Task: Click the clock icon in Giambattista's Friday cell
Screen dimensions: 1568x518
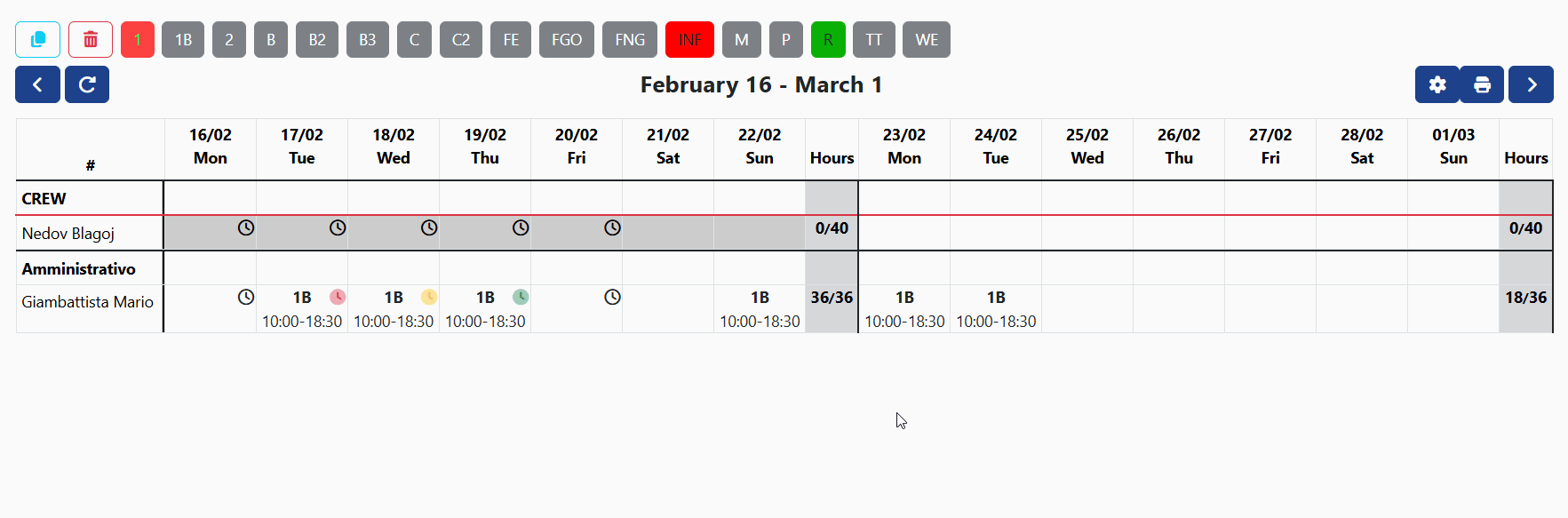Action: tap(612, 297)
